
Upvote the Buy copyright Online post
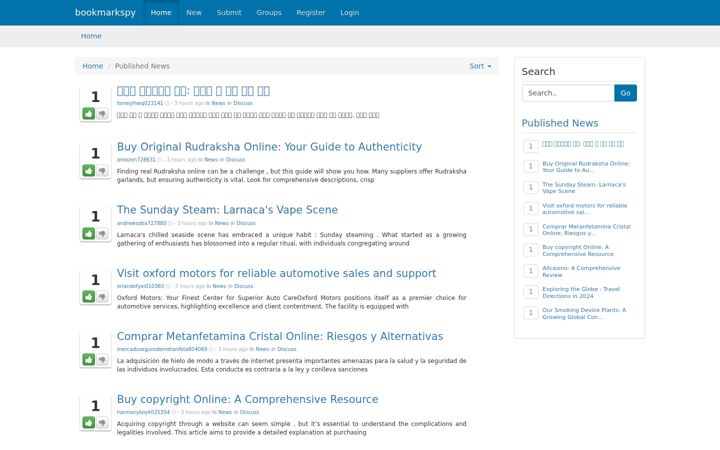89,422
